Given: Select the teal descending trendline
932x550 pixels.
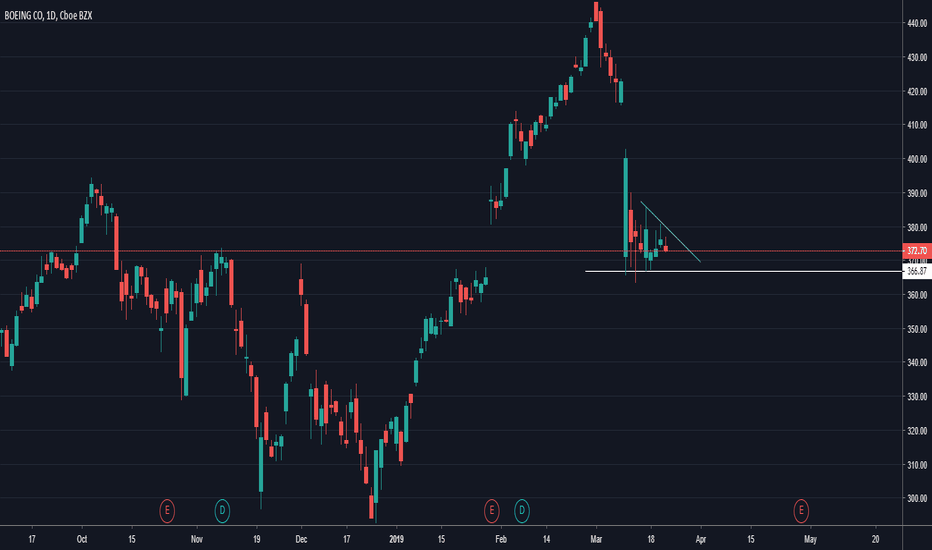Looking at the screenshot, I should click(x=670, y=232).
